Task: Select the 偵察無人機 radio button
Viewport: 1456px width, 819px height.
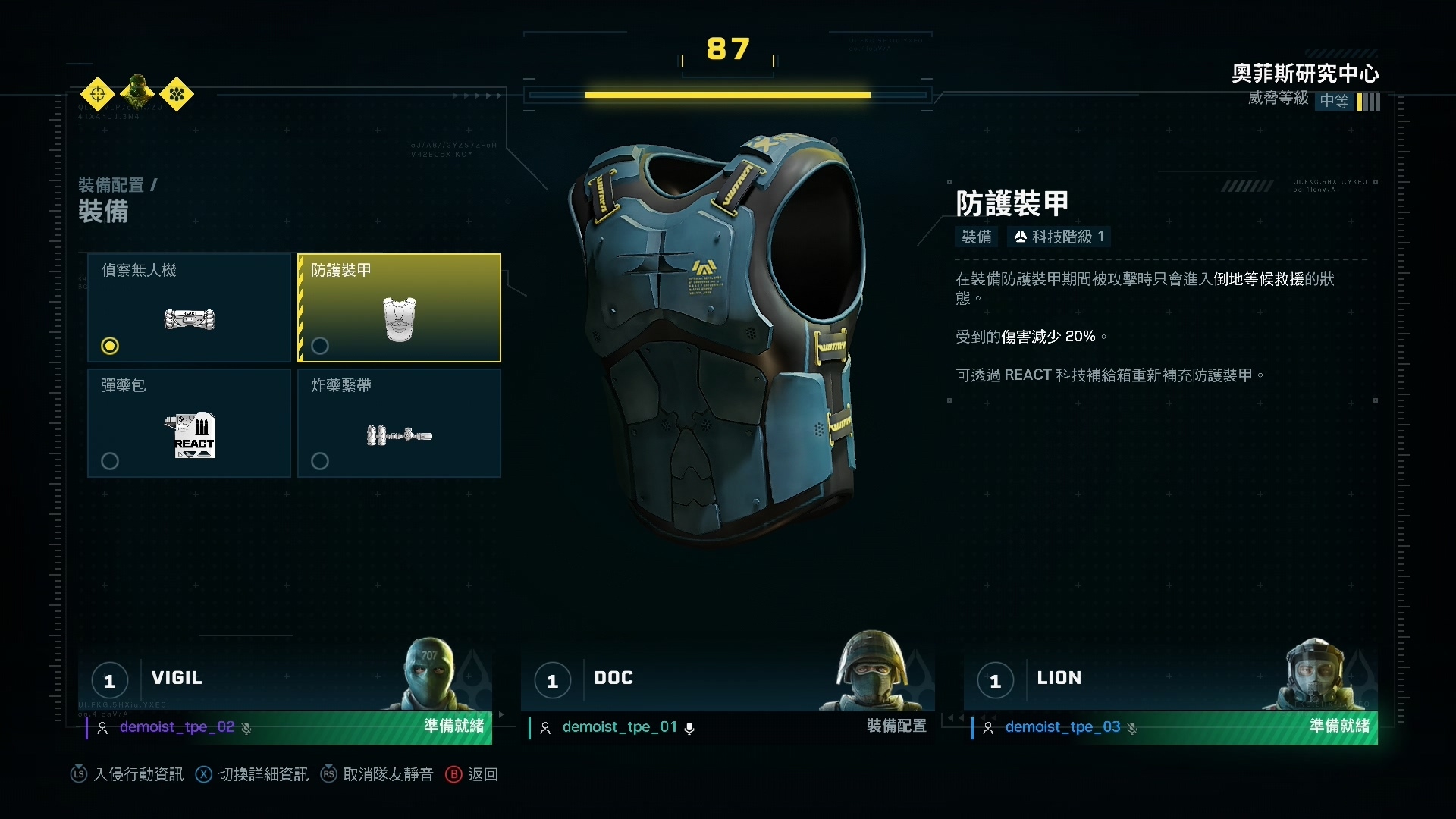Action: point(110,346)
